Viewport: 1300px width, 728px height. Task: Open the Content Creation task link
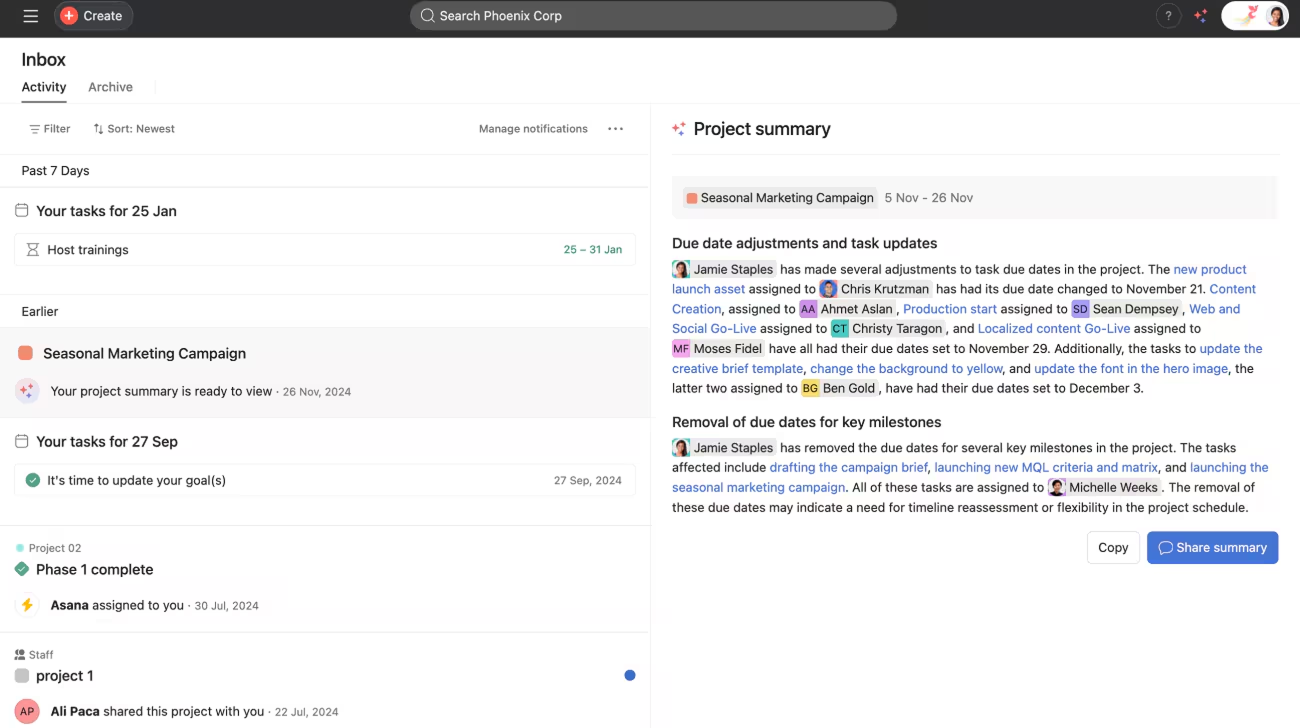(1232, 289)
